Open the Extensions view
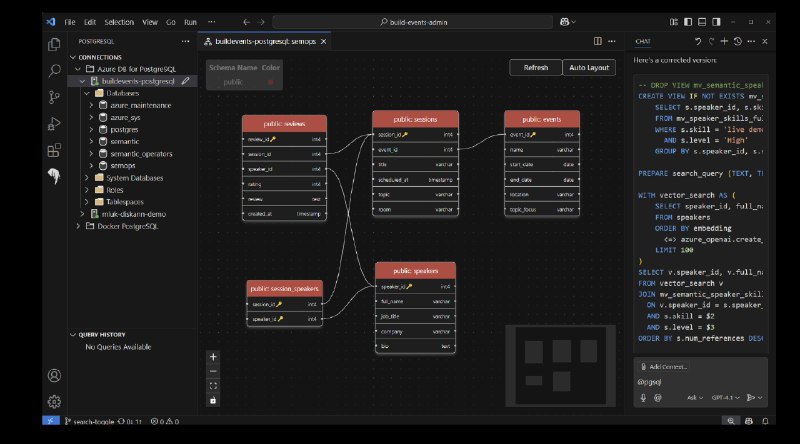 click(54, 150)
